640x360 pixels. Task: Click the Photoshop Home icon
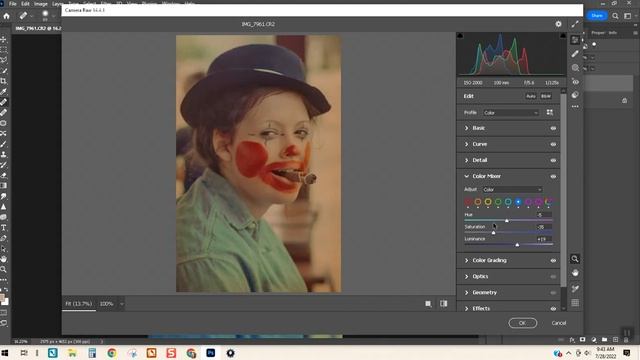pos(7,16)
